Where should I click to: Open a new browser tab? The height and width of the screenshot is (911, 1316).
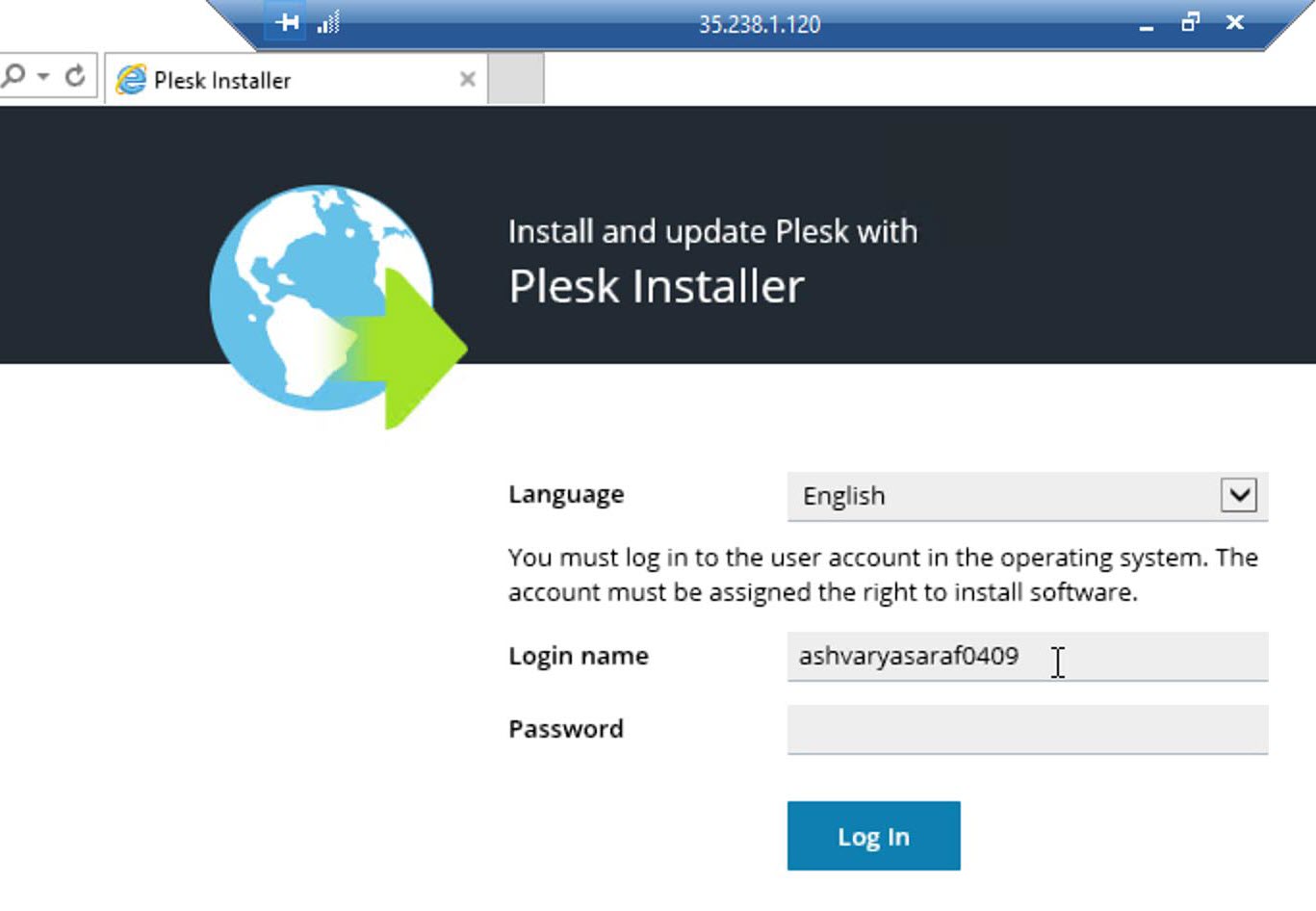pos(516,79)
